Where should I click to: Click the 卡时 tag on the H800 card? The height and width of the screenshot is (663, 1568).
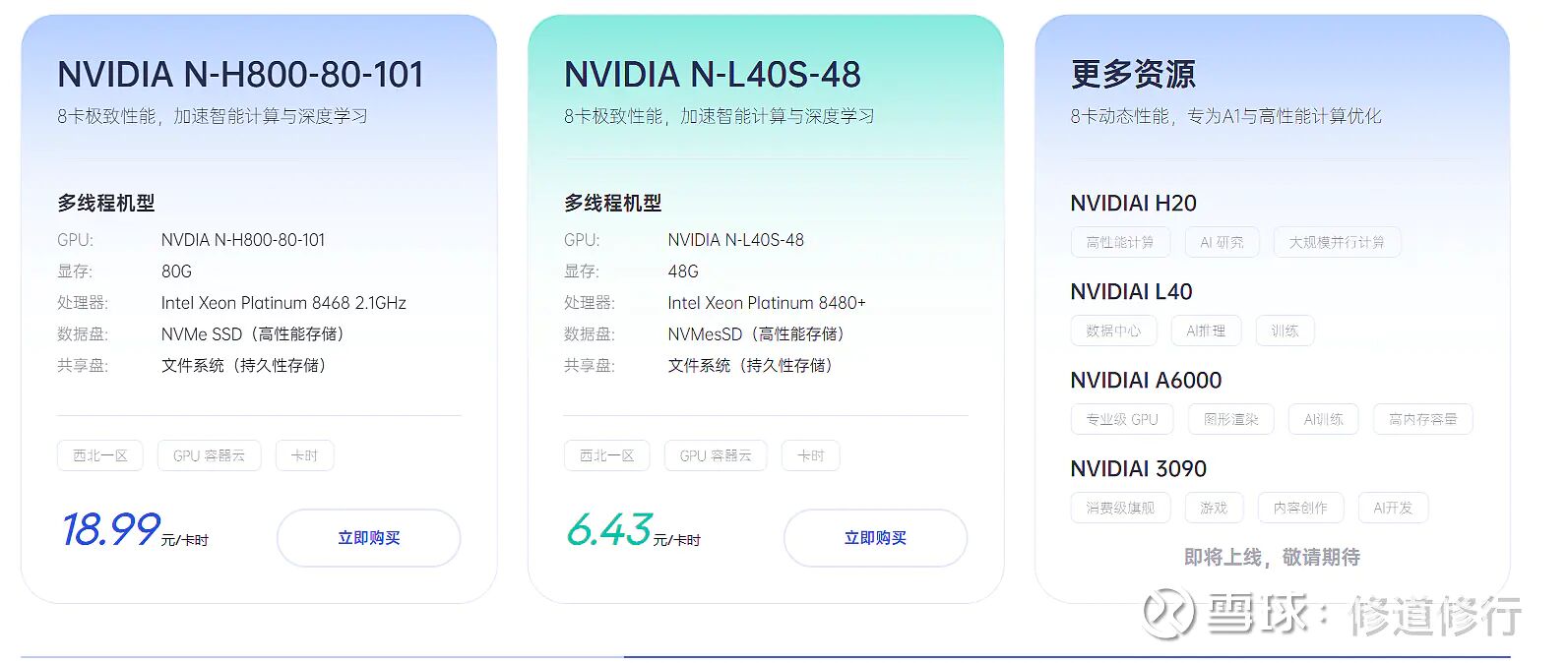[x=304, y=455]
